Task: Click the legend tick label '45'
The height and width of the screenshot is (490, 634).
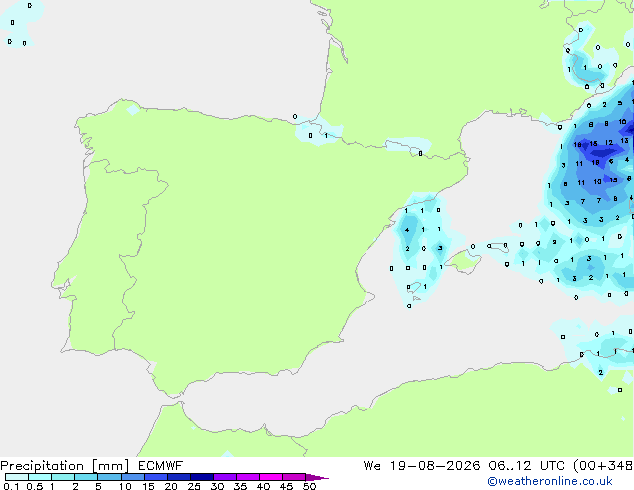Action: (x=286, y=486)
